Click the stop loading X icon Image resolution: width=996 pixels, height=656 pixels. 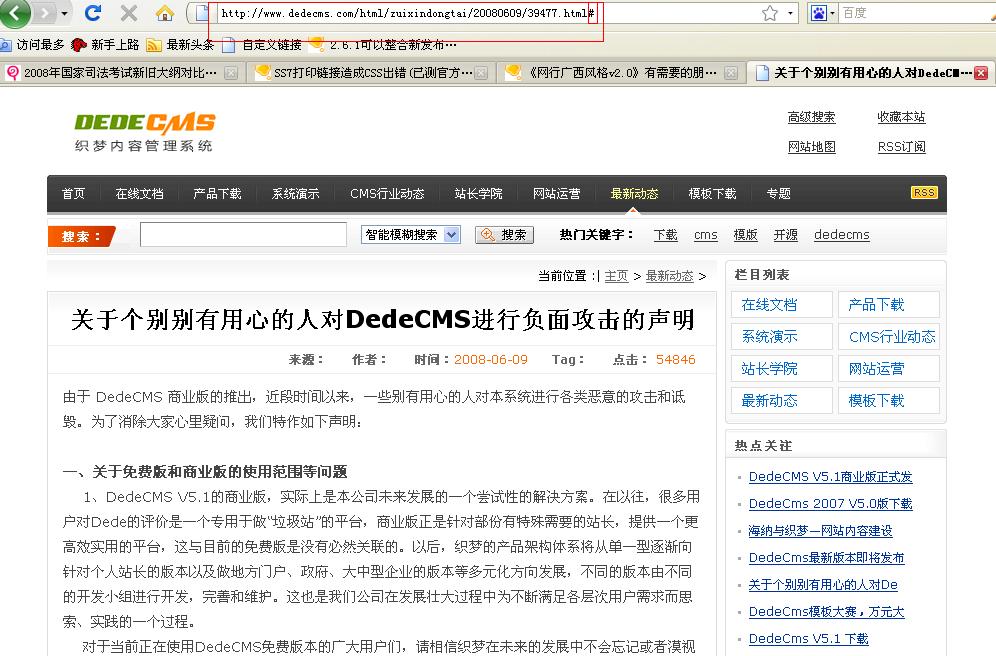pos(129,13)
